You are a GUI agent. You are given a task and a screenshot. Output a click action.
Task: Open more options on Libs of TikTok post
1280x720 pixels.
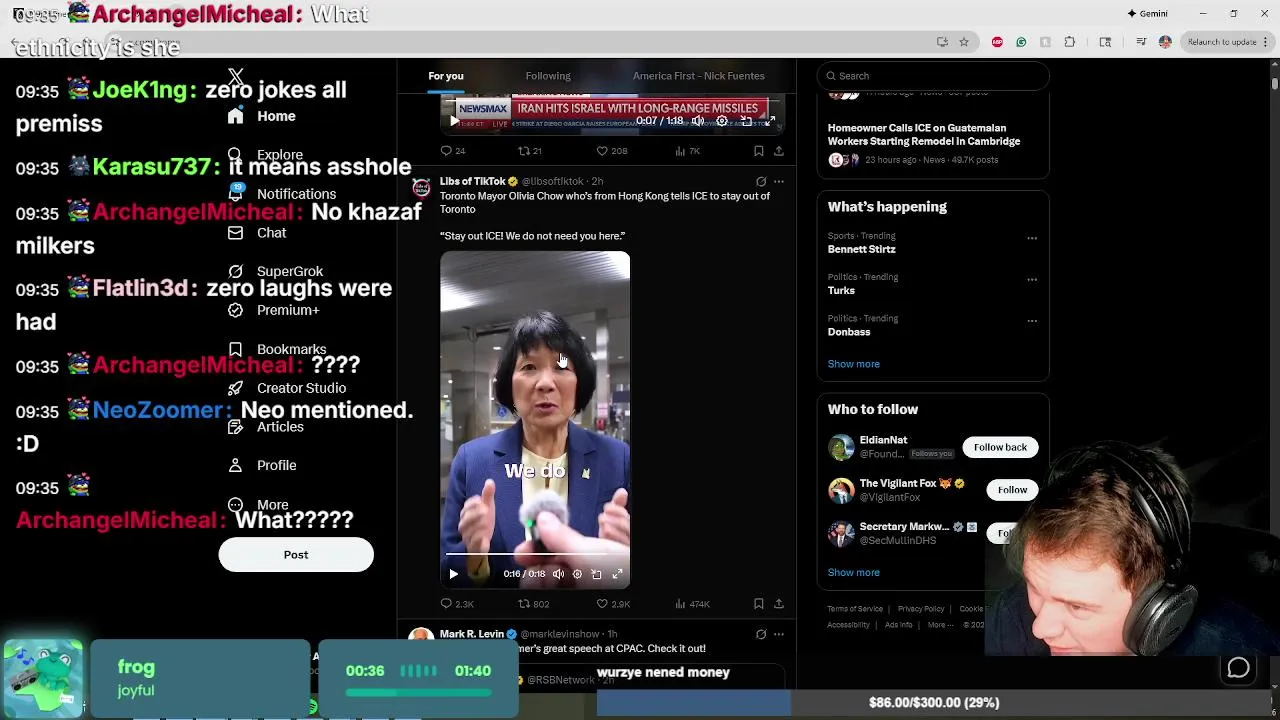pos(779,182)
